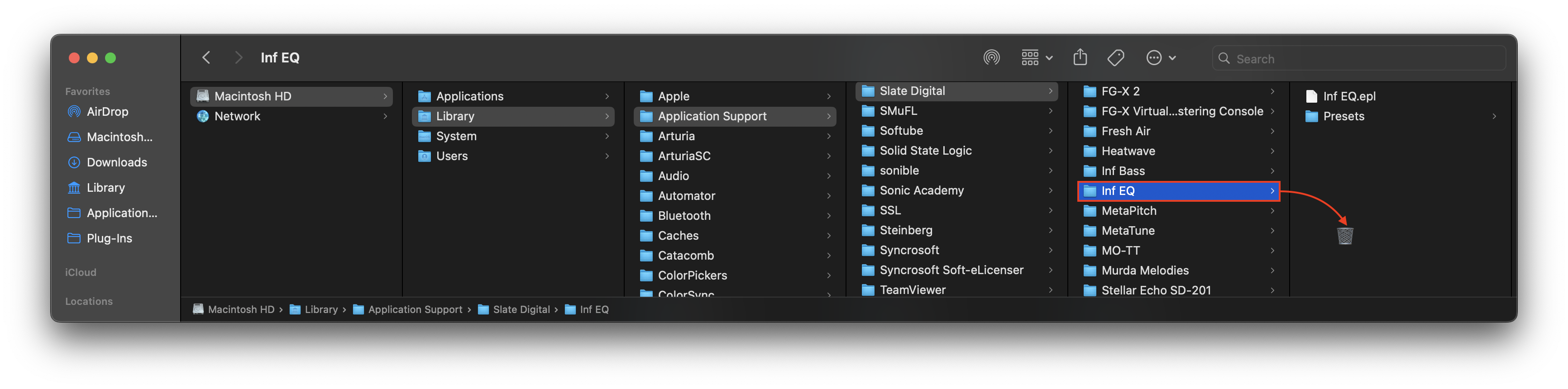
Task: Open the MO-TT folder
Action: coord(1178,251)
